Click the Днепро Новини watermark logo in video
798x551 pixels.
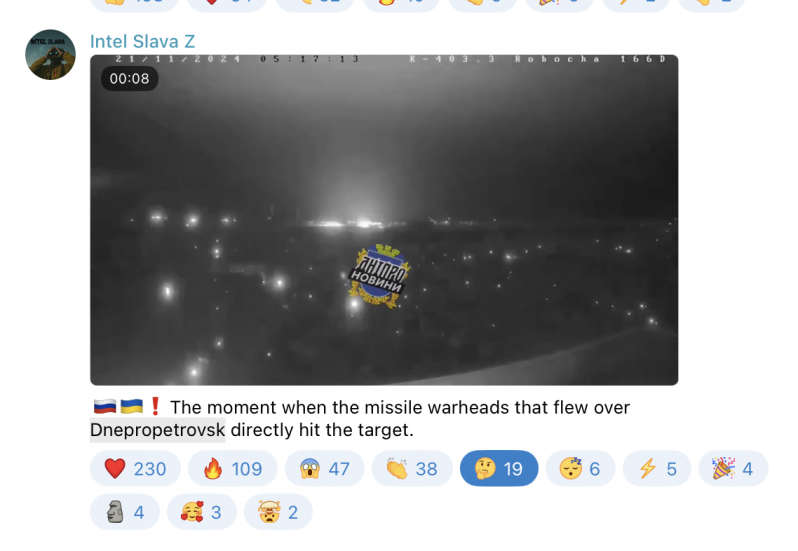click(379, 275)
